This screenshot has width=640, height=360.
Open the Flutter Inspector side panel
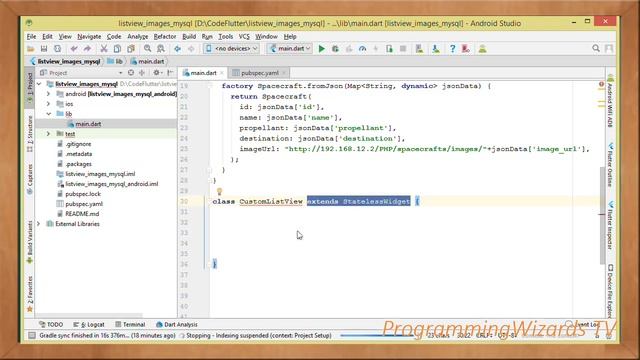[x=610, y=225]
